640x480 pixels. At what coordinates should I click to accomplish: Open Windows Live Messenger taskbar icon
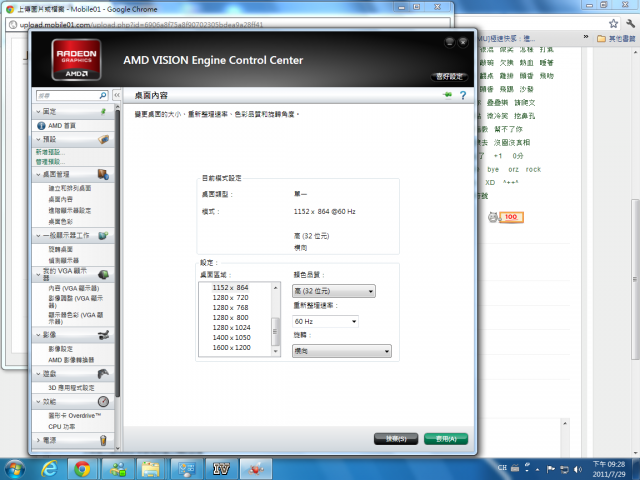[118, 469]
